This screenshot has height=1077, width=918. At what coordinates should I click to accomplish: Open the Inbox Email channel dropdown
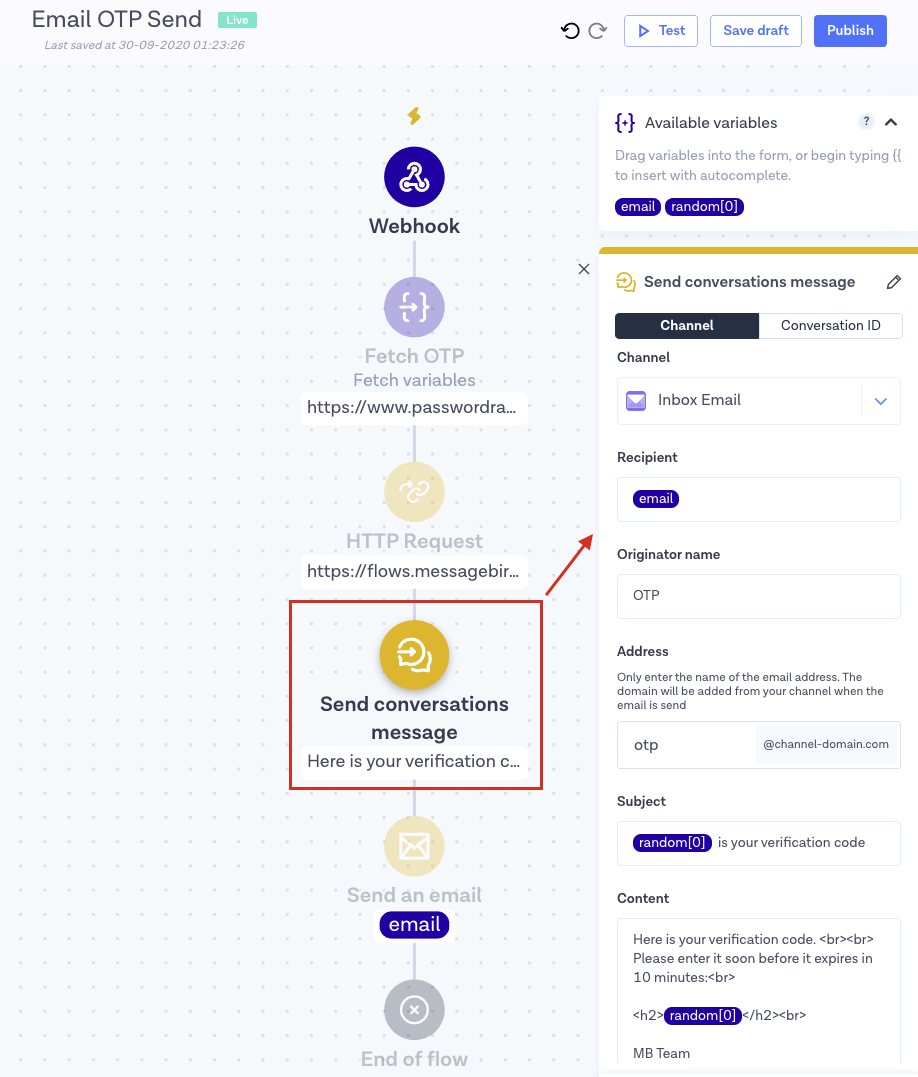(880, 401)
